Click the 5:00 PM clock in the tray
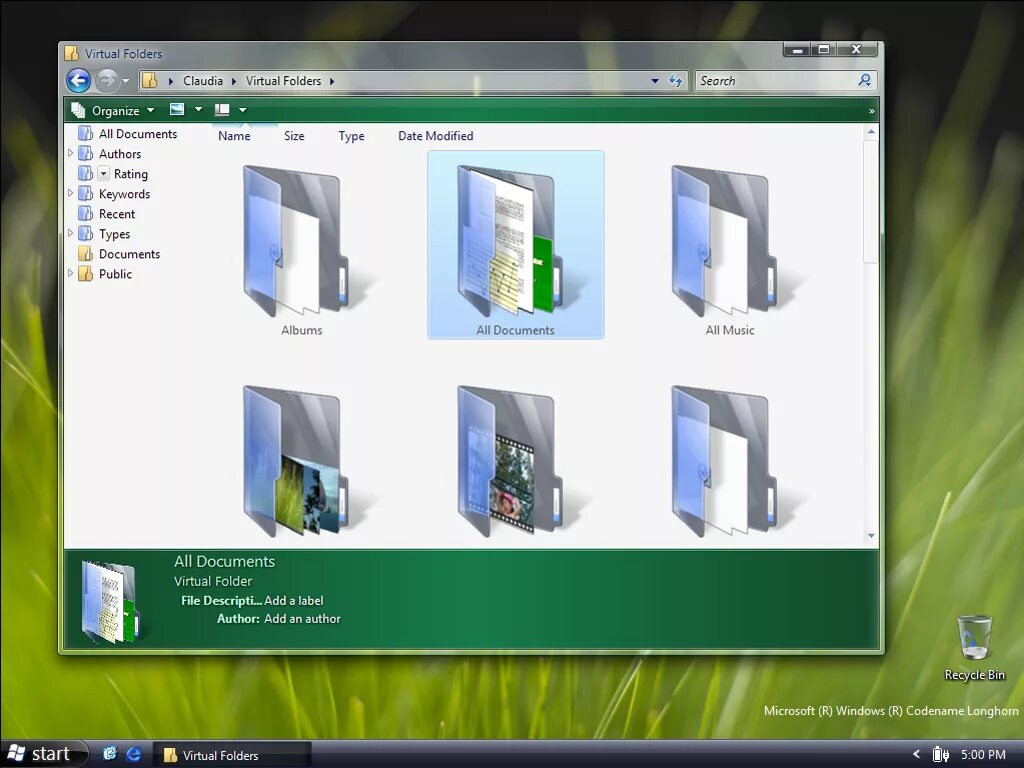The height and width of the screenshot is (768, 1024). pos(983,754)
